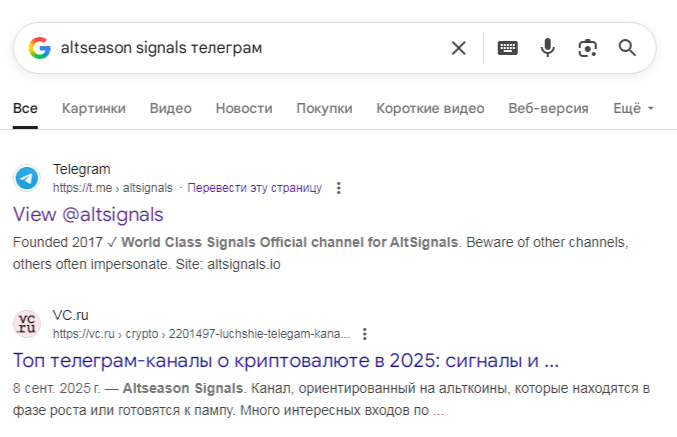The height and width of the screenshot is (437, 677).
Task: Click the snippet mentioning Altseason Signals
Action: pyautogui.click(x=331, y=399)
